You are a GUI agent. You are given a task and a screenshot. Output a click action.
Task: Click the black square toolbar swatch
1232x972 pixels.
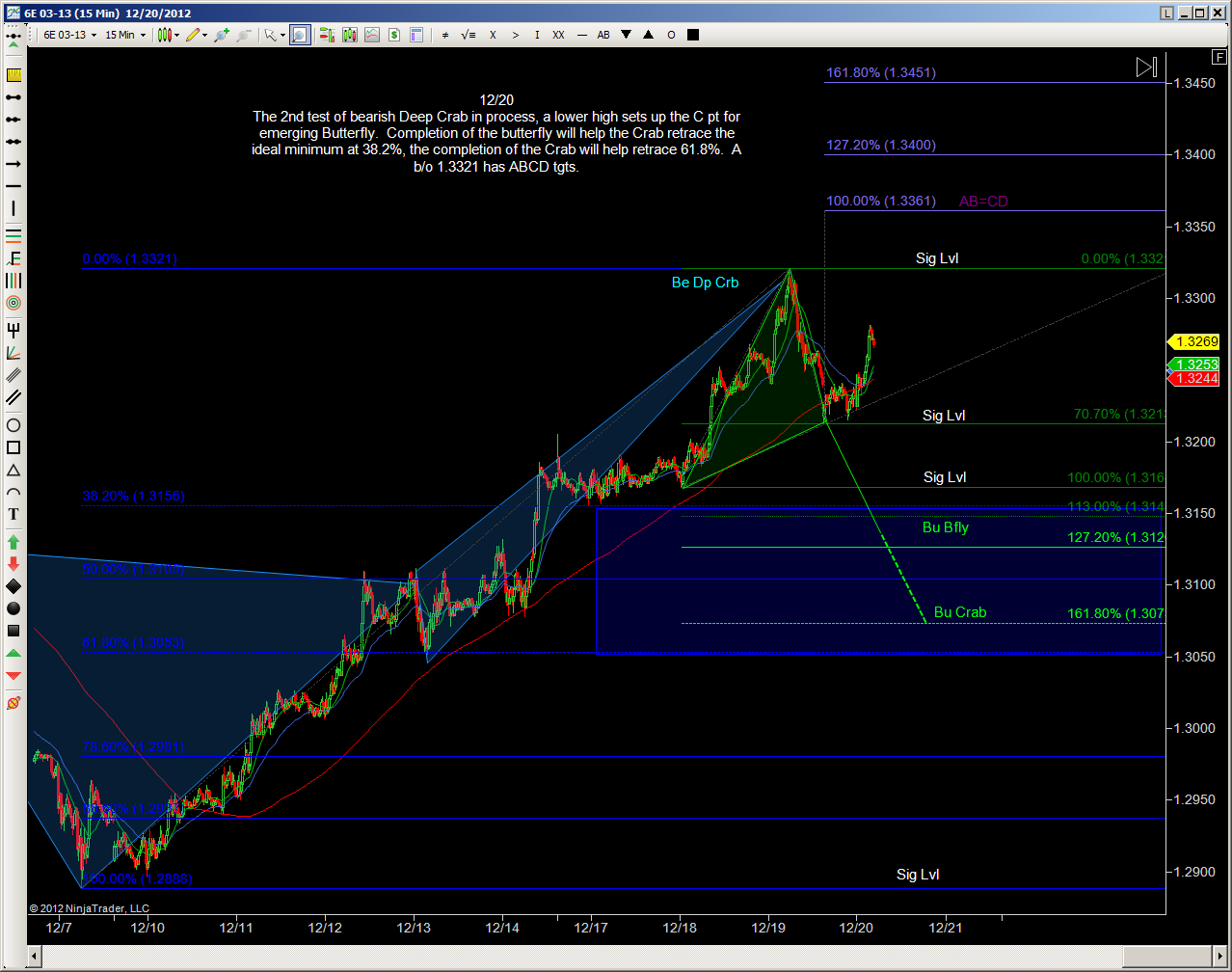click(x=693, y=35)
